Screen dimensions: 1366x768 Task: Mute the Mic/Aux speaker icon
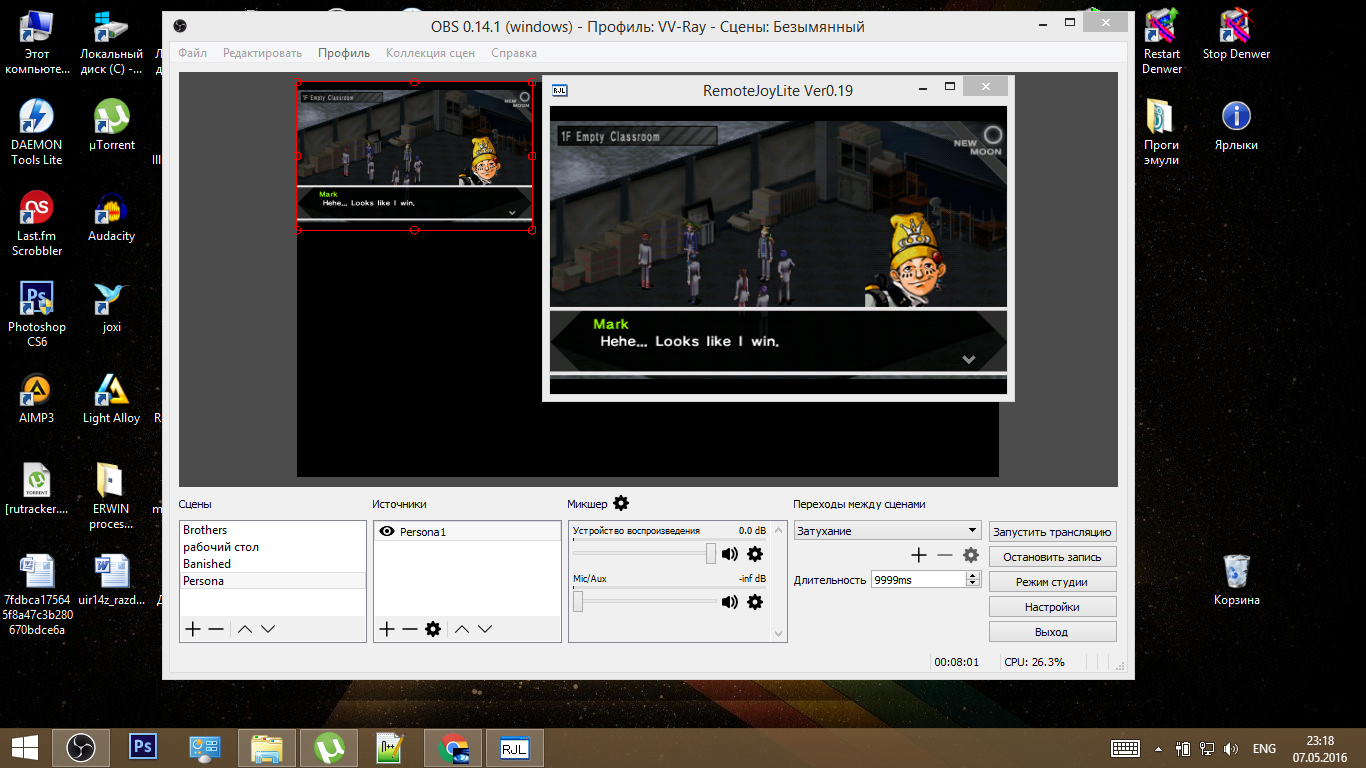click(730, 602)
